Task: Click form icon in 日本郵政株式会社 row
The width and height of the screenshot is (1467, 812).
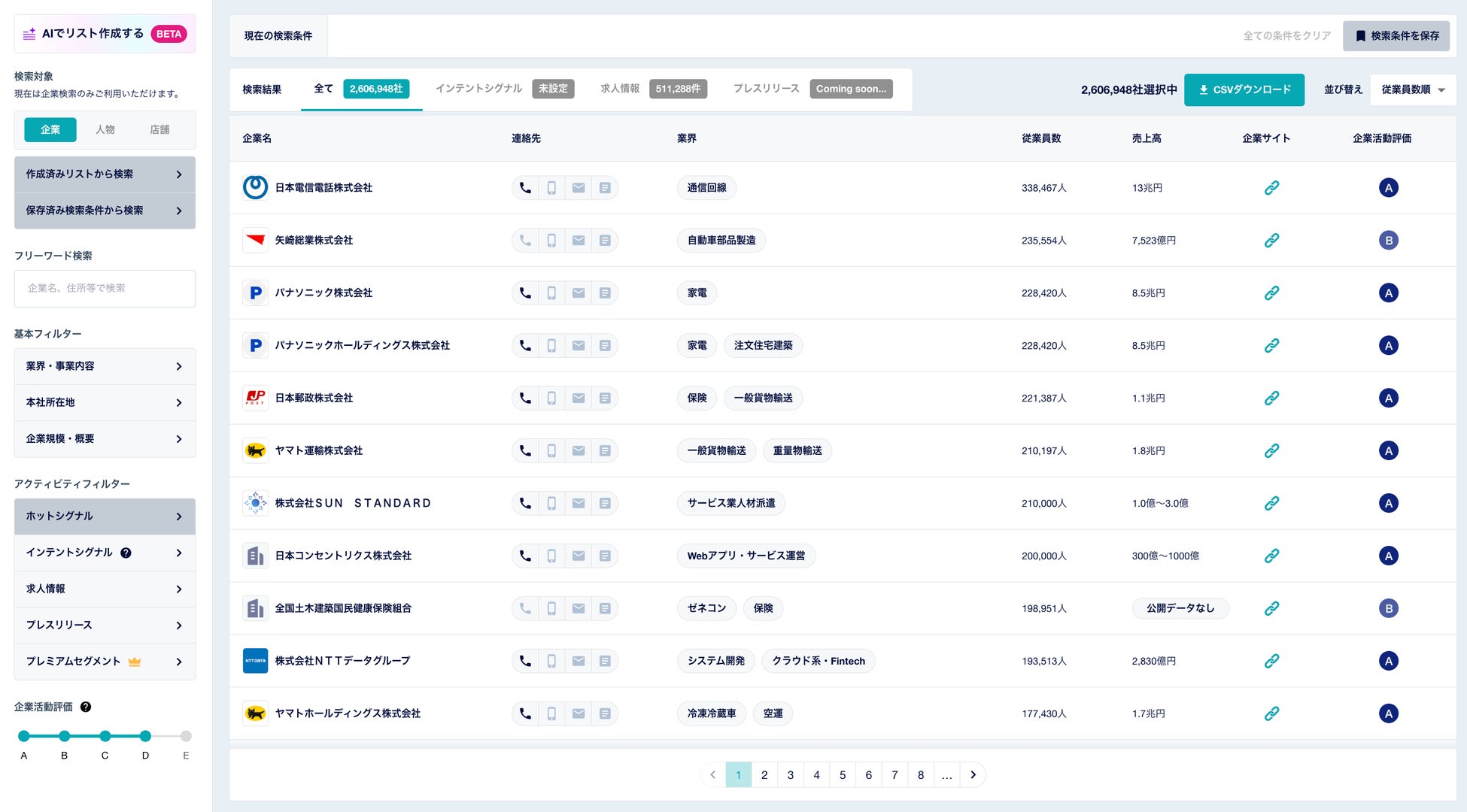Action: click(x=605, y=398)
